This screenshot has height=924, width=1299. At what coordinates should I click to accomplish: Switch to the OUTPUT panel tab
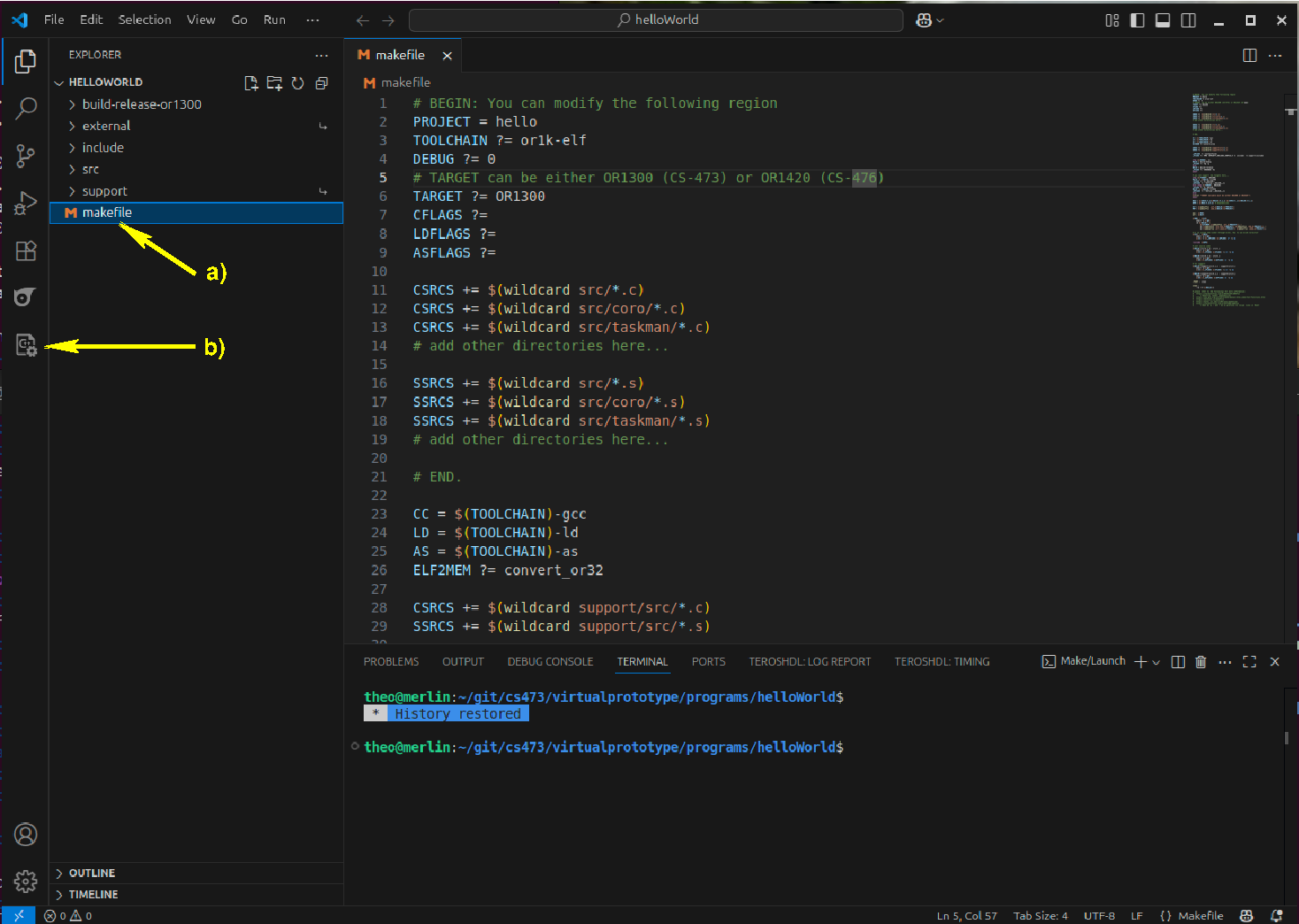463,662
